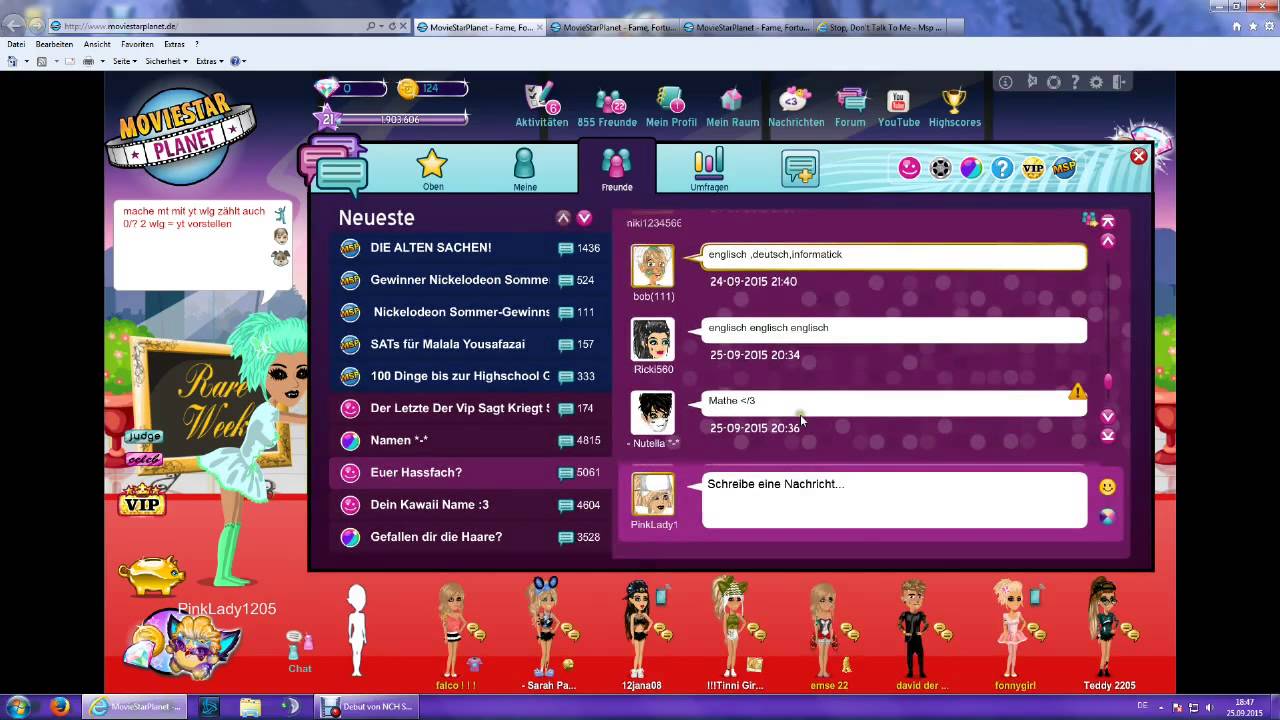Click bob(111) avatar thumbnail
This screenshot has width=1280, height=720.
[x=653, y=266]
